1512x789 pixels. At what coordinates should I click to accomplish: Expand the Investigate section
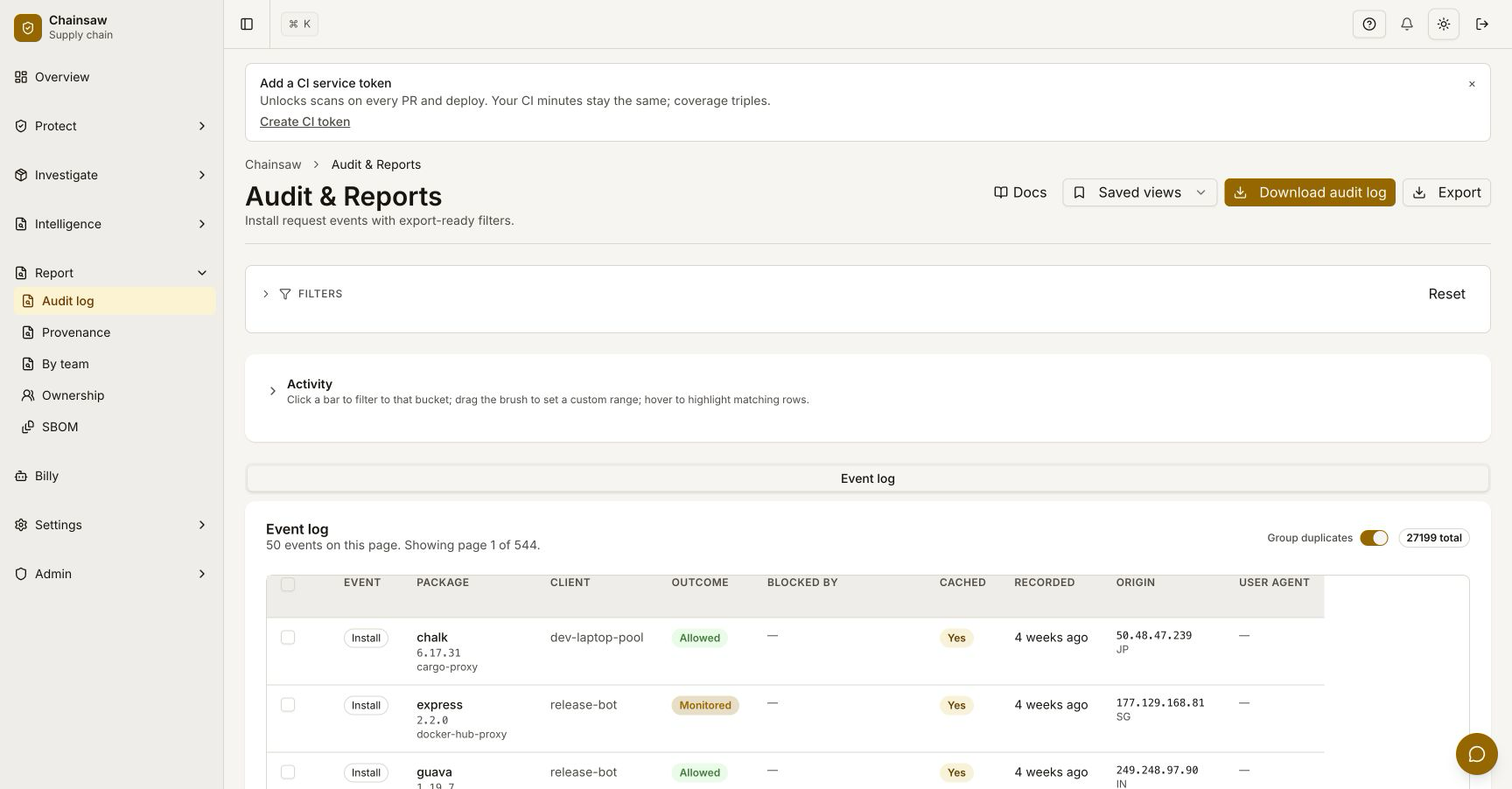coord(112,175)
